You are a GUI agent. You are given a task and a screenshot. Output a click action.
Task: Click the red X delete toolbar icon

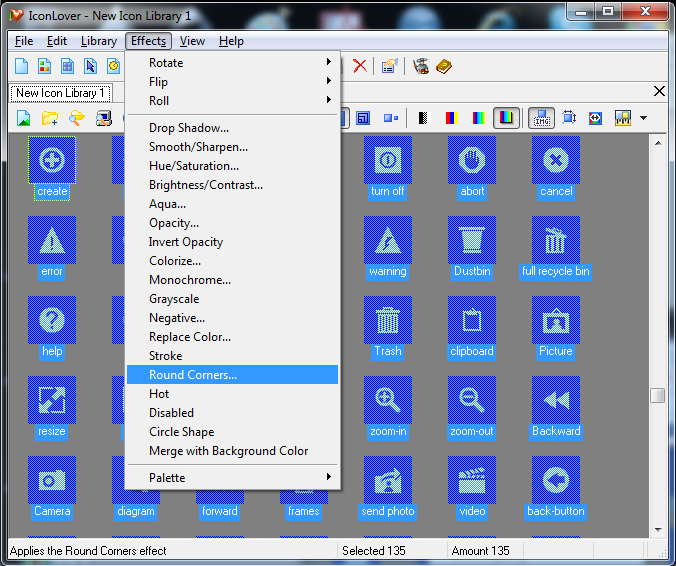click(x=360, y=66)
